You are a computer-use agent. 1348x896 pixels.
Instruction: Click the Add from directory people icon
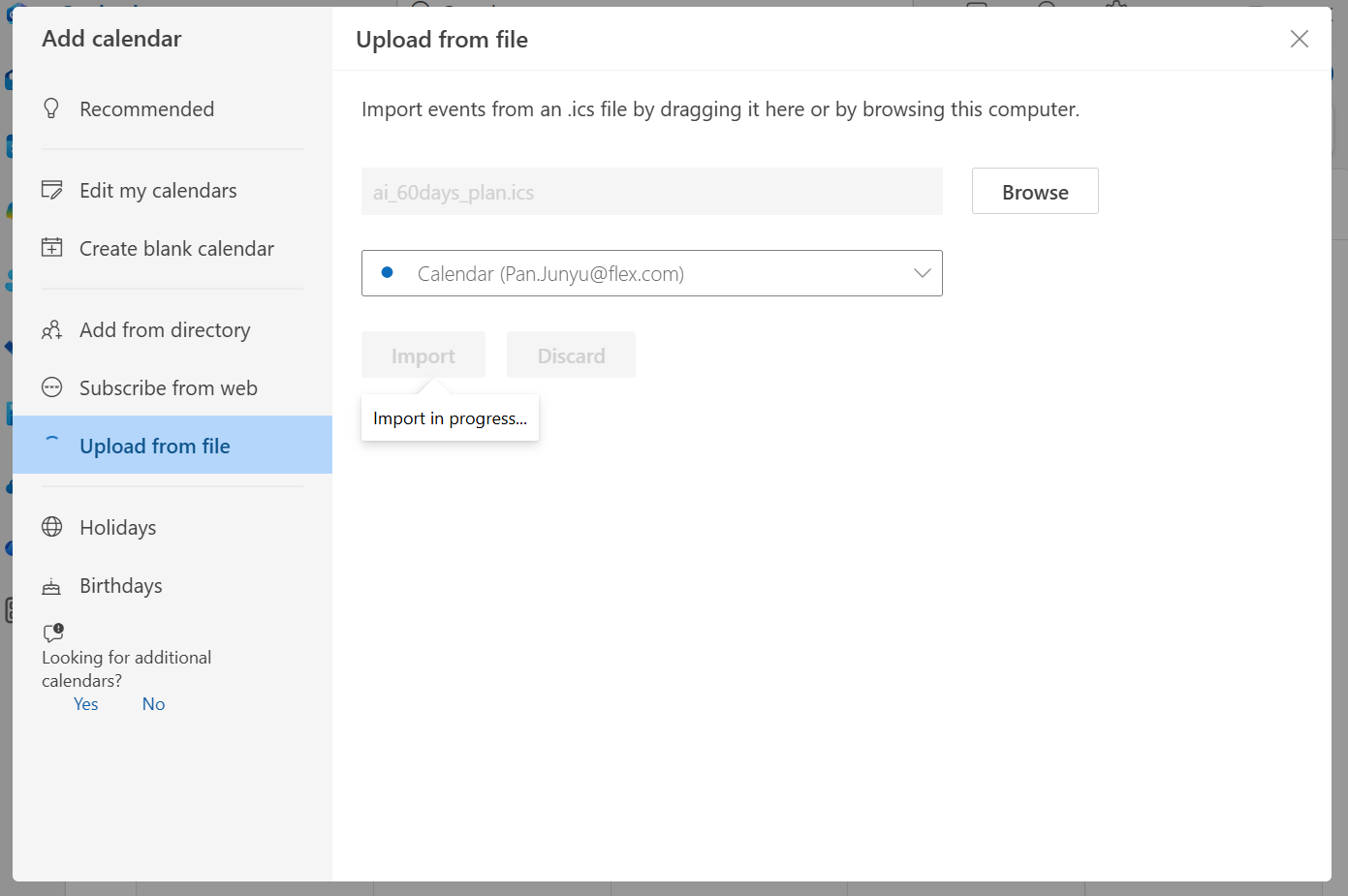coord(52,330)
